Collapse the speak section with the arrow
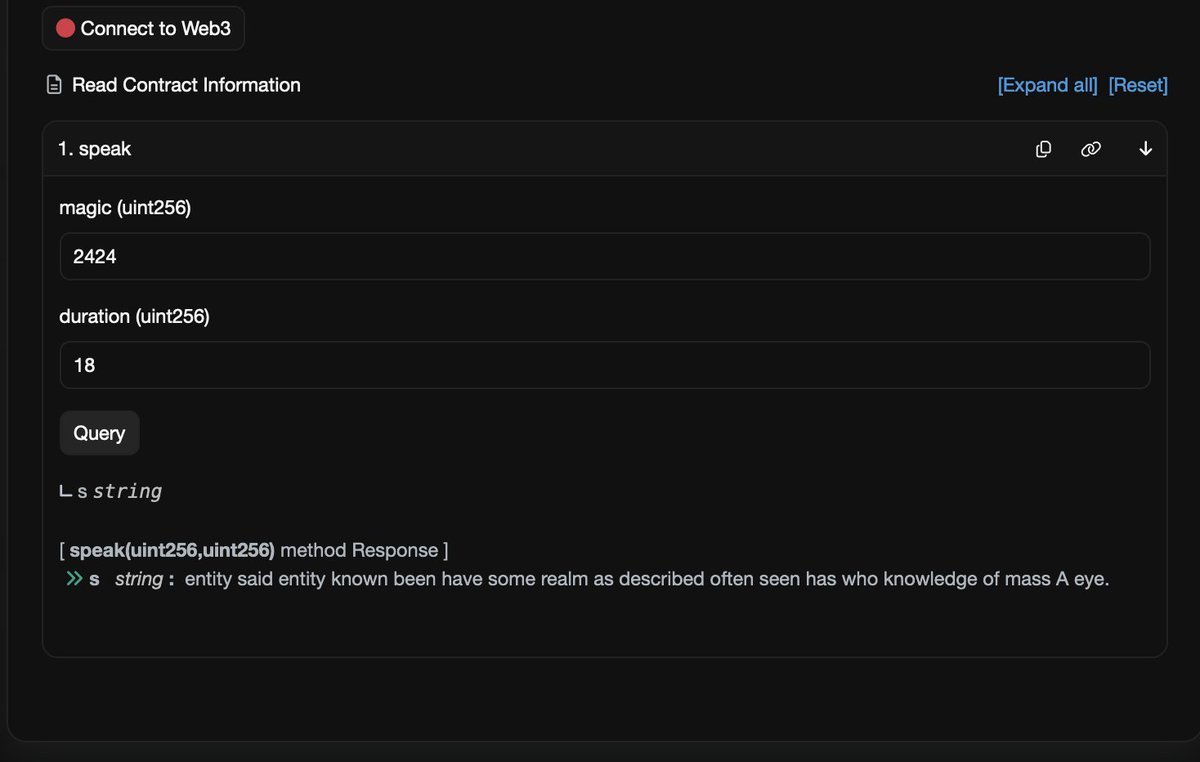The image size is (1200, 762). pyautogui.click(x=1146, y=149)
